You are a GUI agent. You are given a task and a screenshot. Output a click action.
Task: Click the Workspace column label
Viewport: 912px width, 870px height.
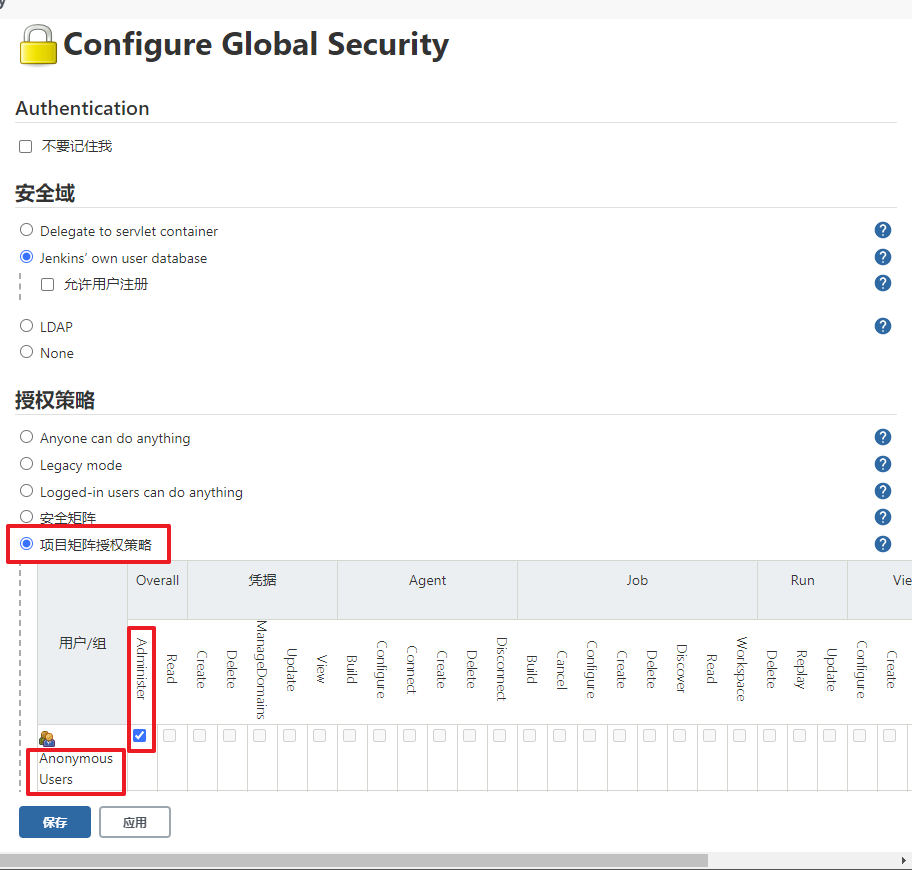(x=741, y=669)
